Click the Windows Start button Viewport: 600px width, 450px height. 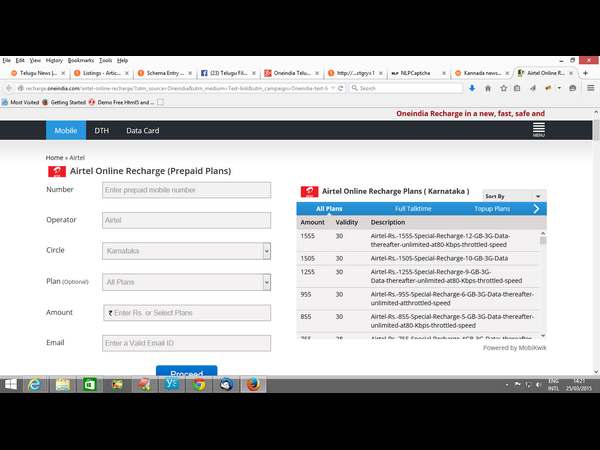(11, 383)
